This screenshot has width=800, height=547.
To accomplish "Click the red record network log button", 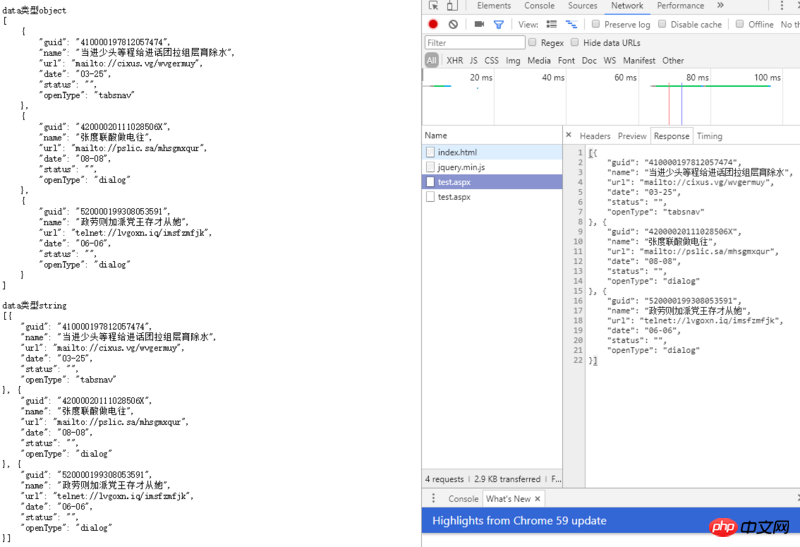I will [433, 24].
